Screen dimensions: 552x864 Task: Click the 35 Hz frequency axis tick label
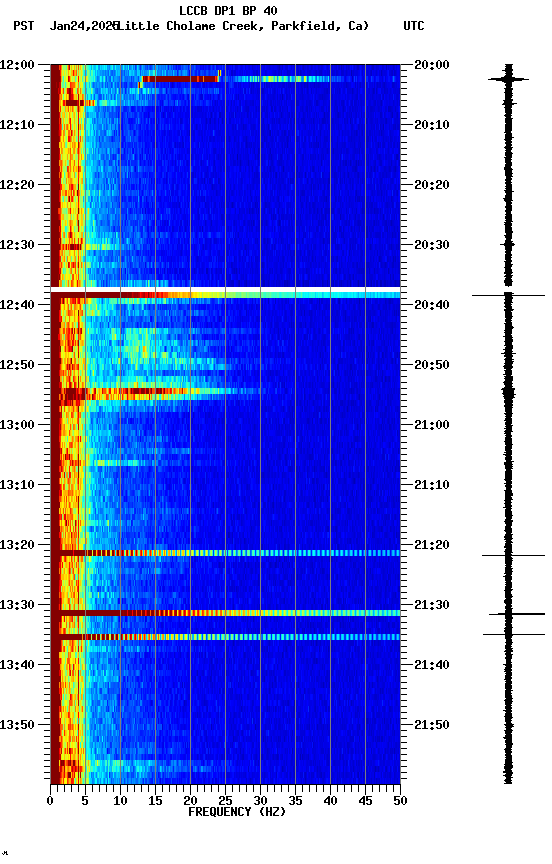coord(295,801)
